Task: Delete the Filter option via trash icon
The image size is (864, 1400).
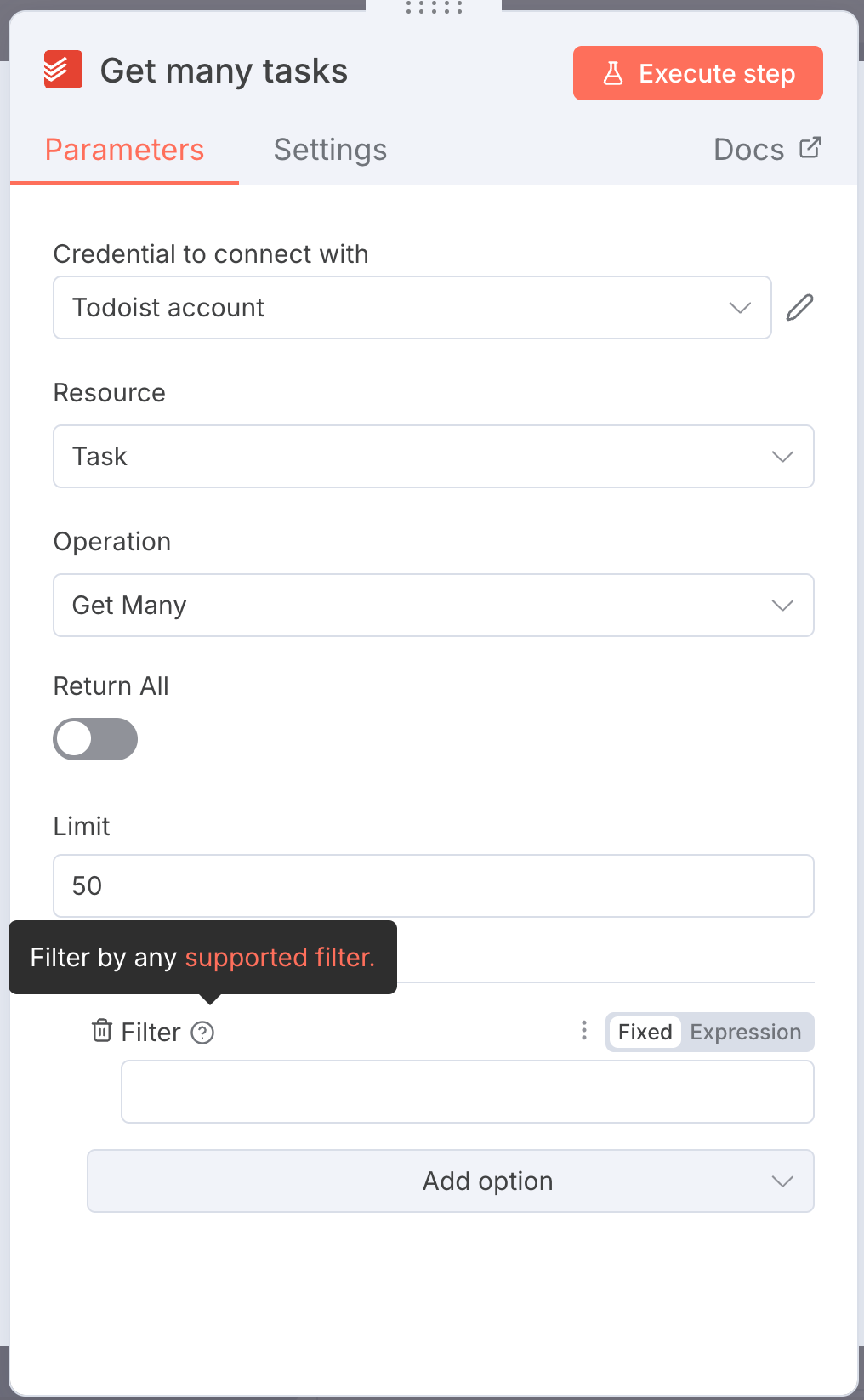Action: tap(102, 1031)
